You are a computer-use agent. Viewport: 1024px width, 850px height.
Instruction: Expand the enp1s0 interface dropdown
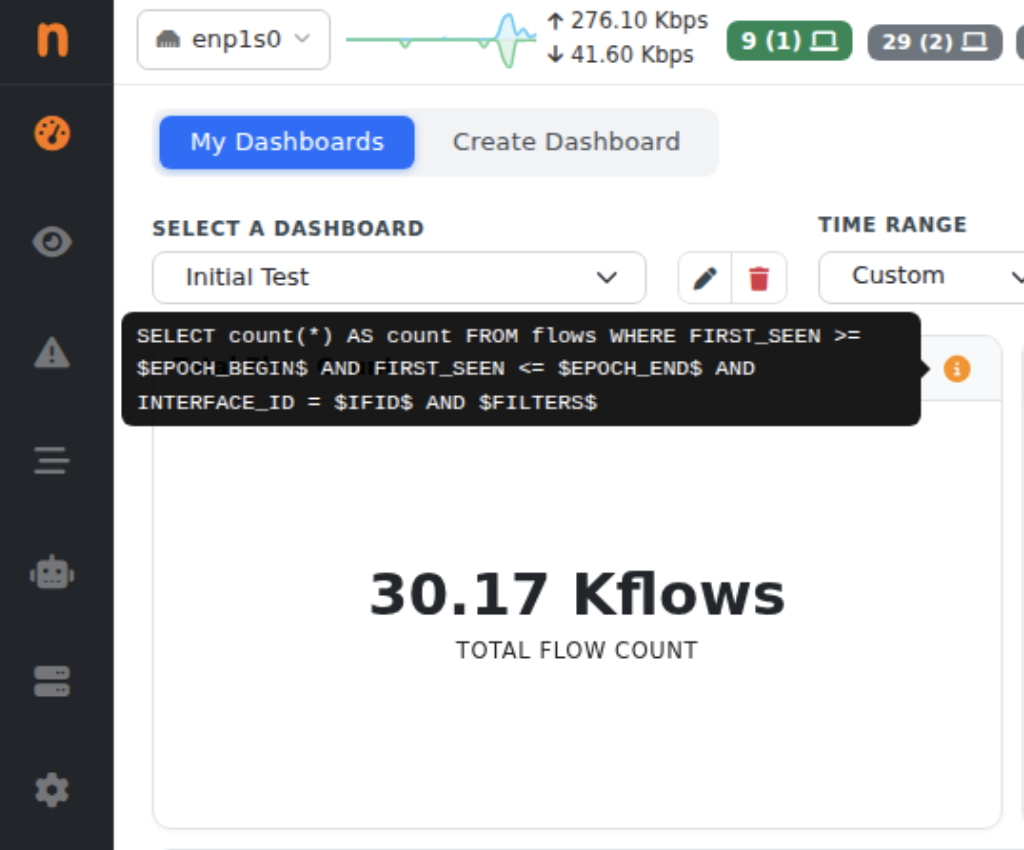pos(233,40)
